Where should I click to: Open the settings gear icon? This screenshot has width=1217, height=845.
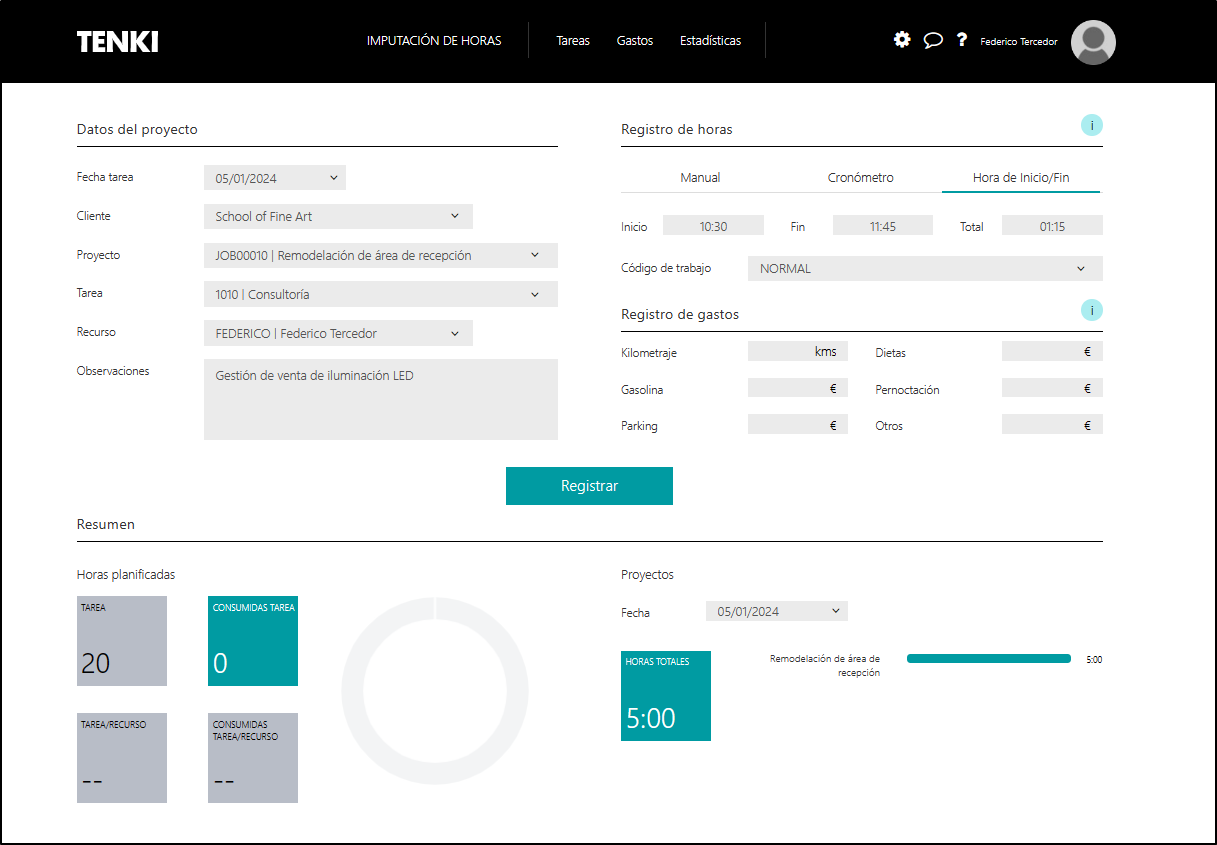point(902,40)
